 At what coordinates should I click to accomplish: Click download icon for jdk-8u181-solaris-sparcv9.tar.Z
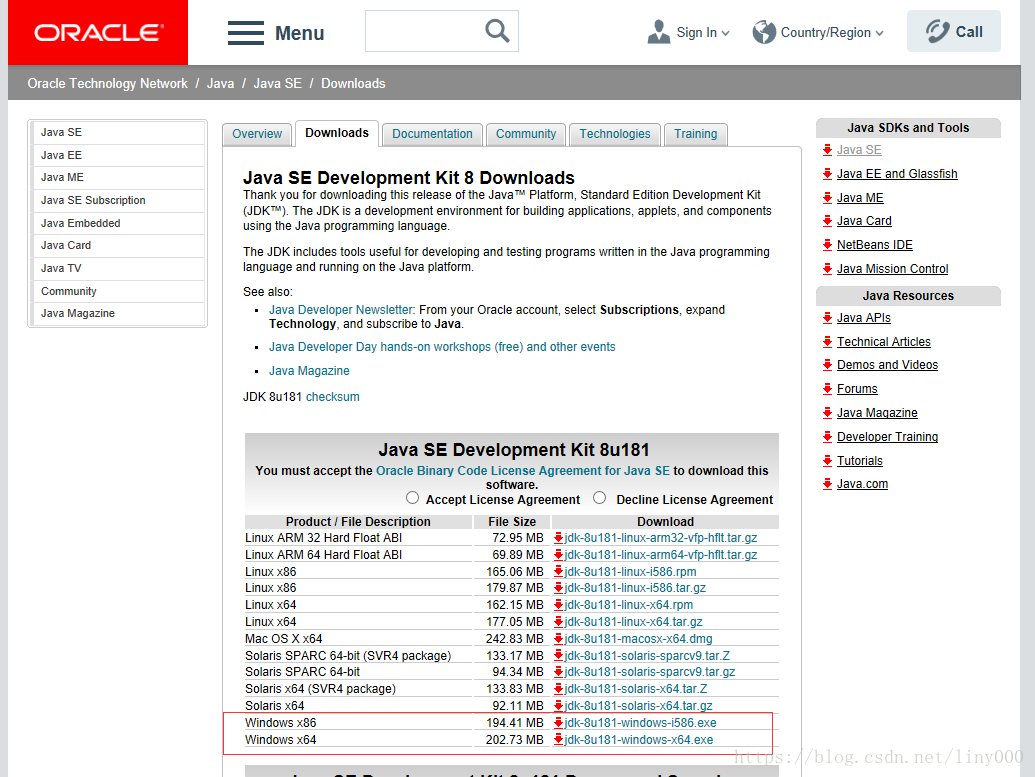click(x=558, y=656)
